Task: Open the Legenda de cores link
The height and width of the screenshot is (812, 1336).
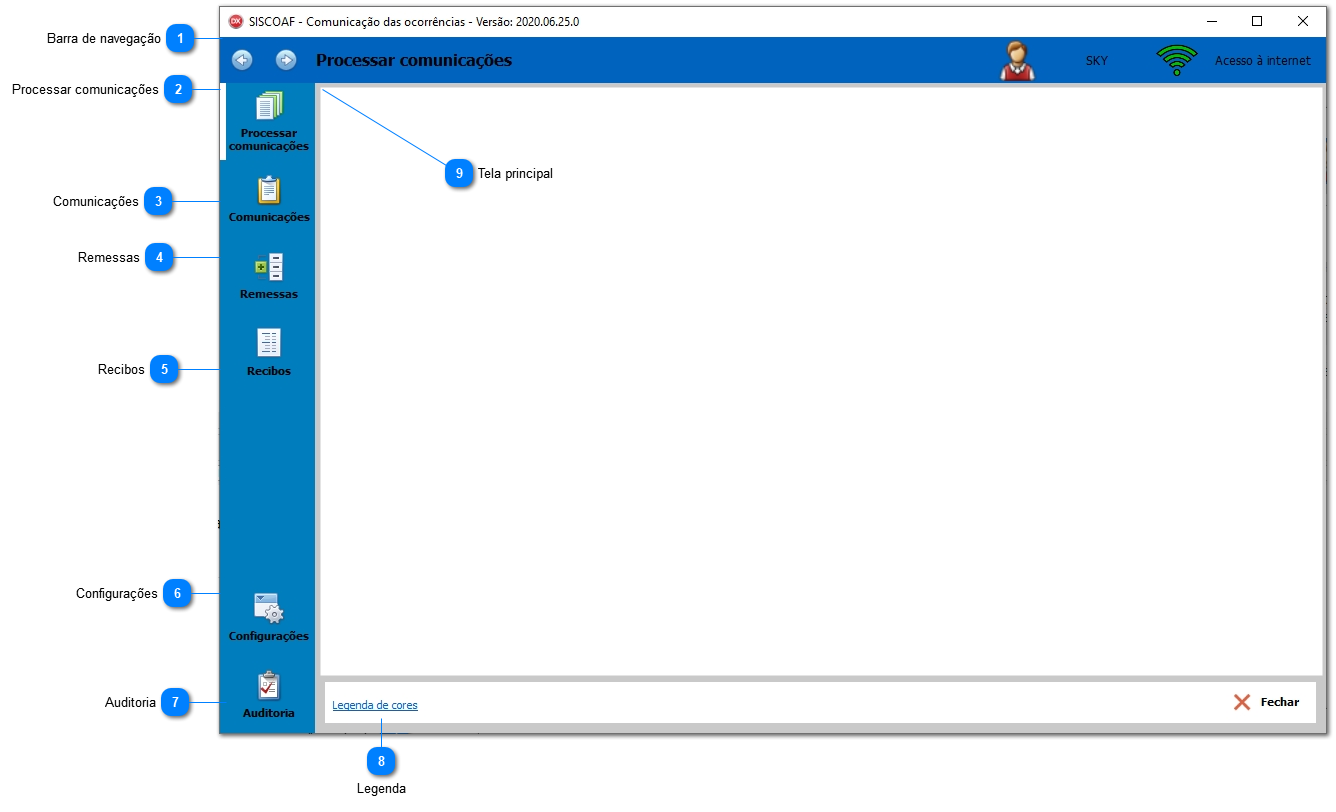Action: pos(375,705)
